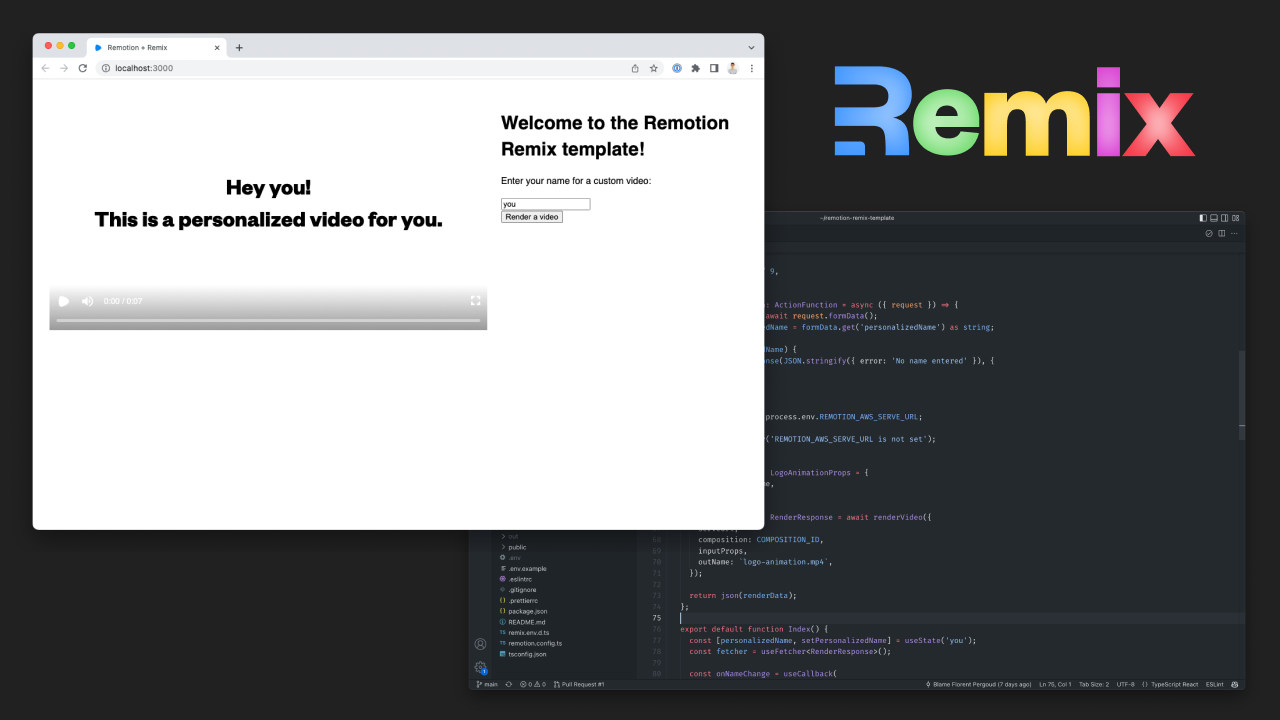This screenshot has width=1280, height=720.
Task: Click the Render a video button
Action: [x=532, y=217]
